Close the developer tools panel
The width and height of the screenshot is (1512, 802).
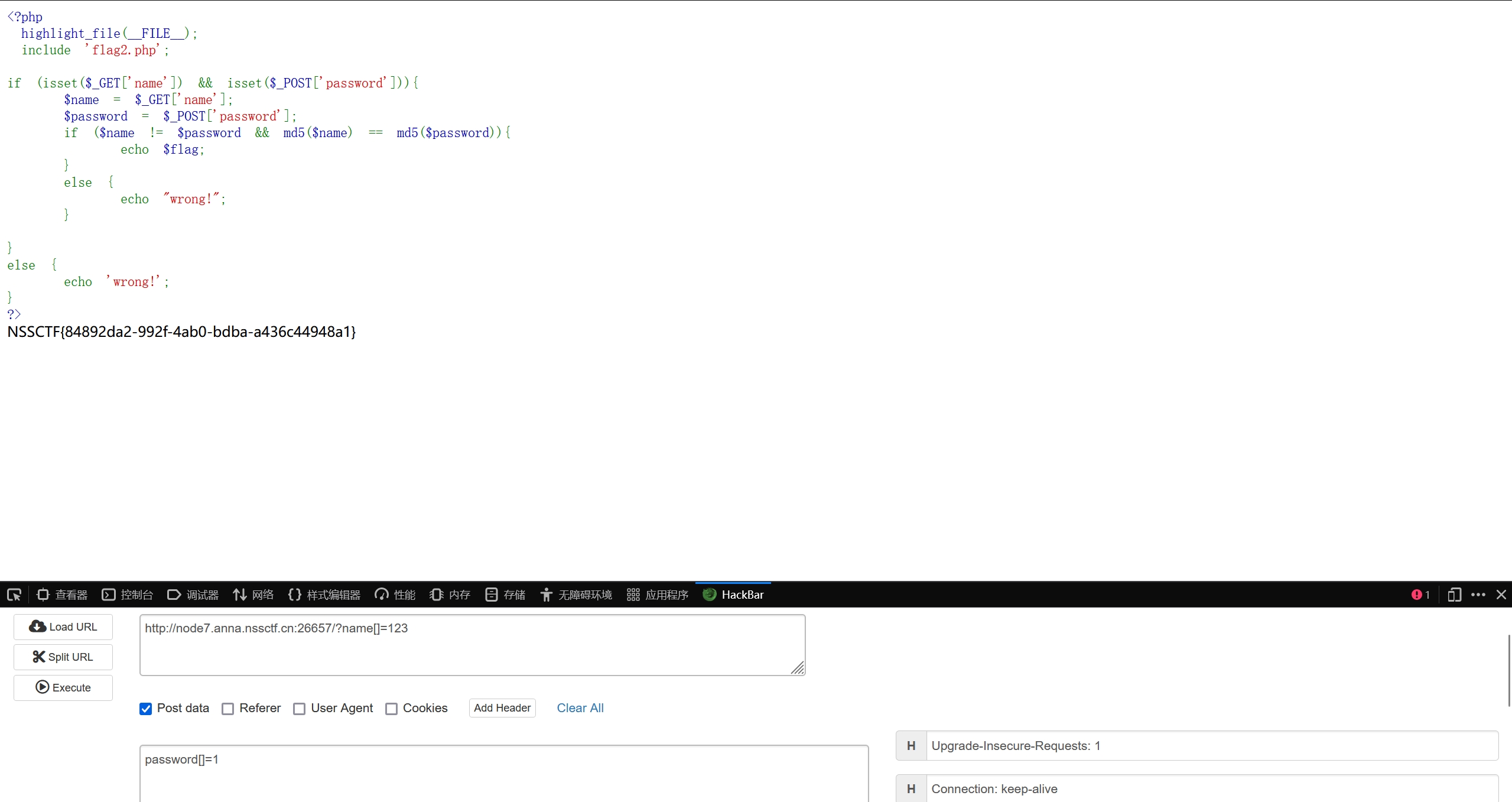(x=1501, y=595)
